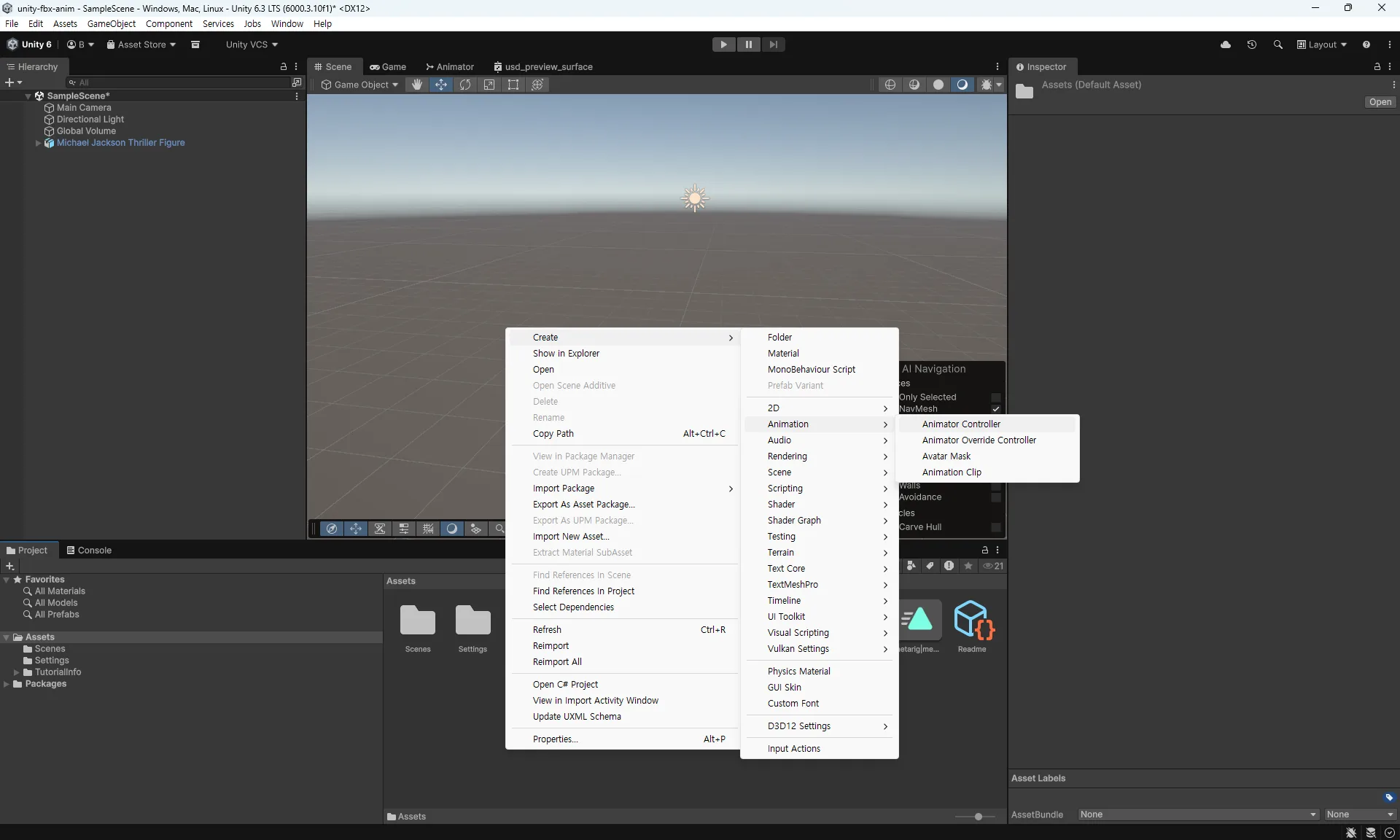Open the package manager box icon beside Asset Store
The width and height of the screenshot is (1400, 840).
pyautogui.click(x=195, y=44)
